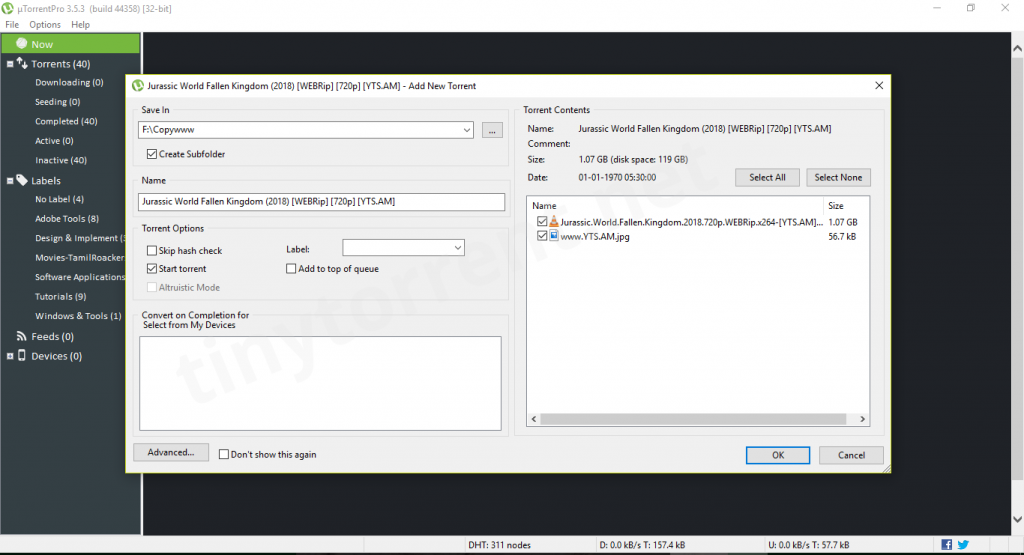Open the Options menu

(44, 24)
